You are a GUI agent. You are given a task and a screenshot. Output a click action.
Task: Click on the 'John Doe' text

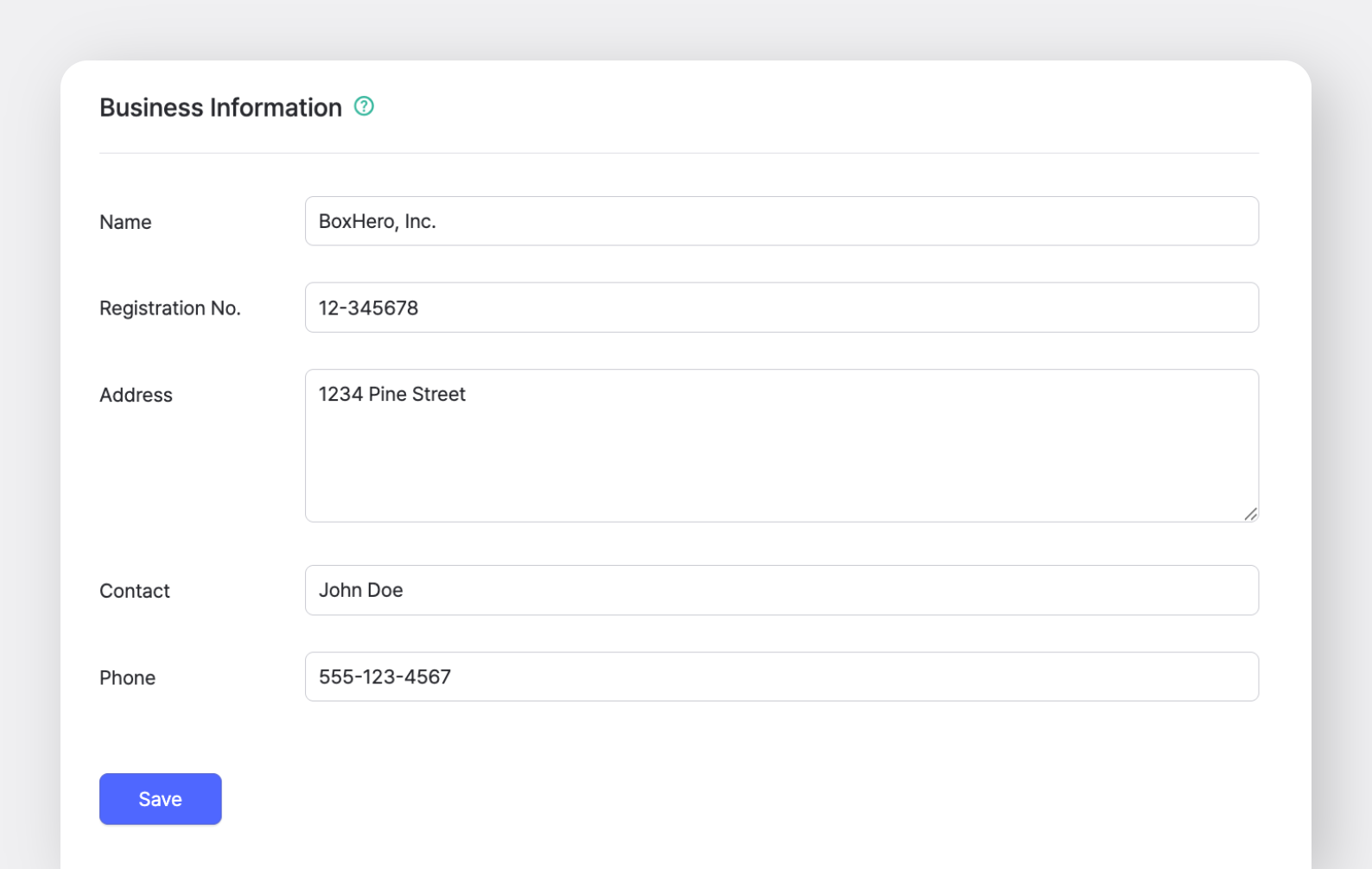tap(360, 590)
